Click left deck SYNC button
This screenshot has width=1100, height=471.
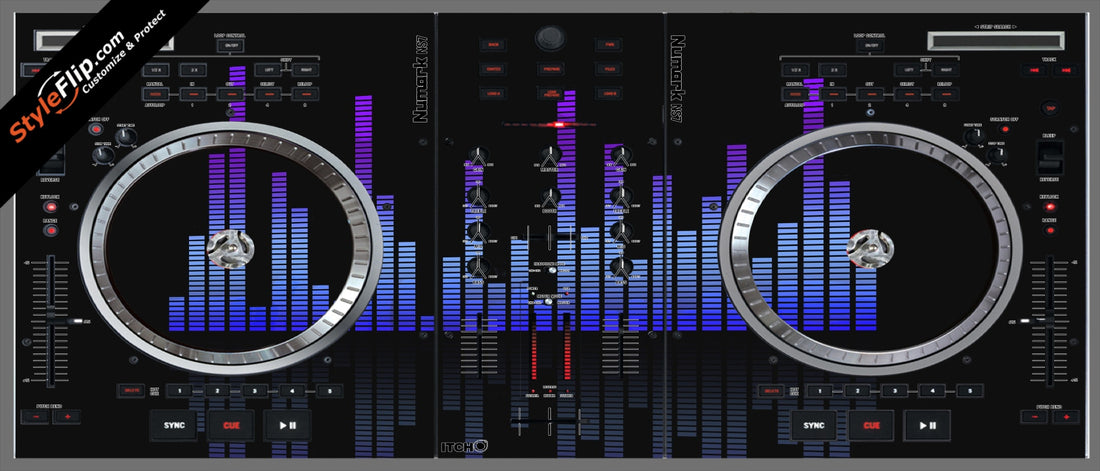173,425
